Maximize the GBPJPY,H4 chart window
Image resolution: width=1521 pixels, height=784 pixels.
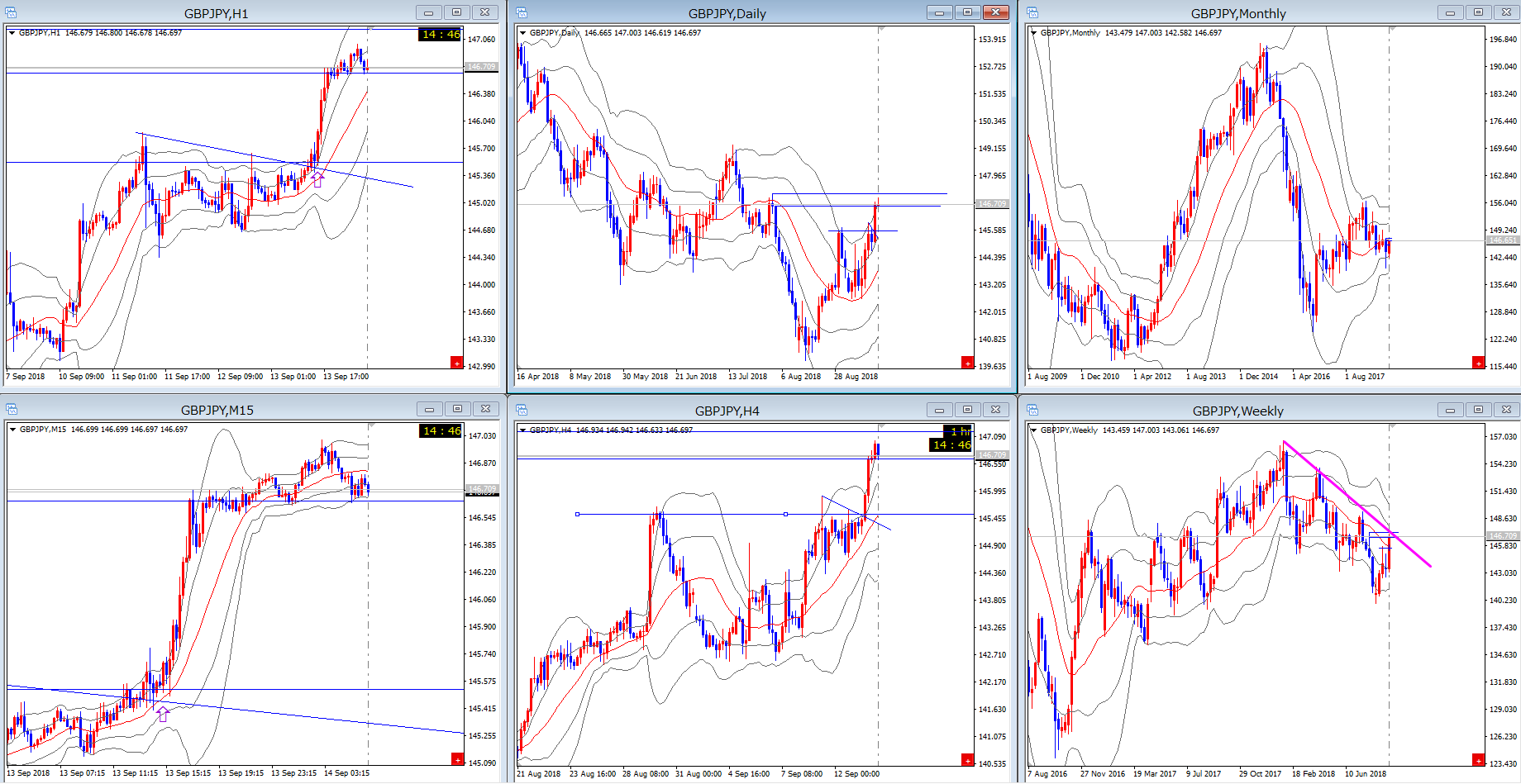coord(967,410)
